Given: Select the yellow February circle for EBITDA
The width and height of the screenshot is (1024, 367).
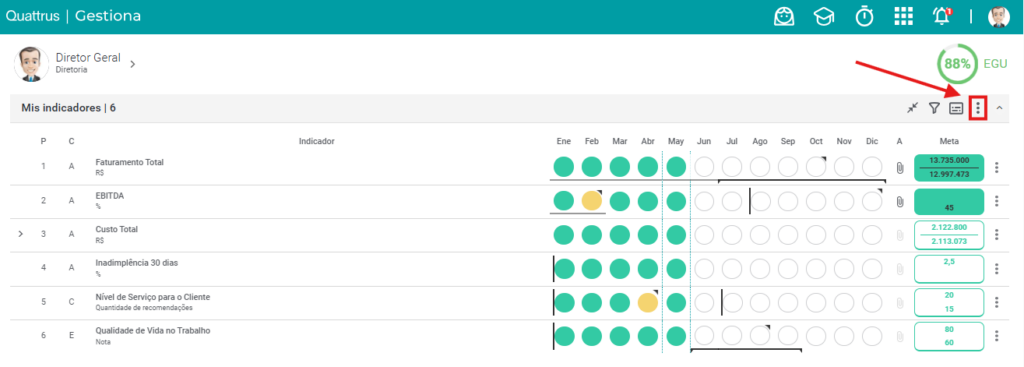Looking at the screenshot, I should [592, 200].
